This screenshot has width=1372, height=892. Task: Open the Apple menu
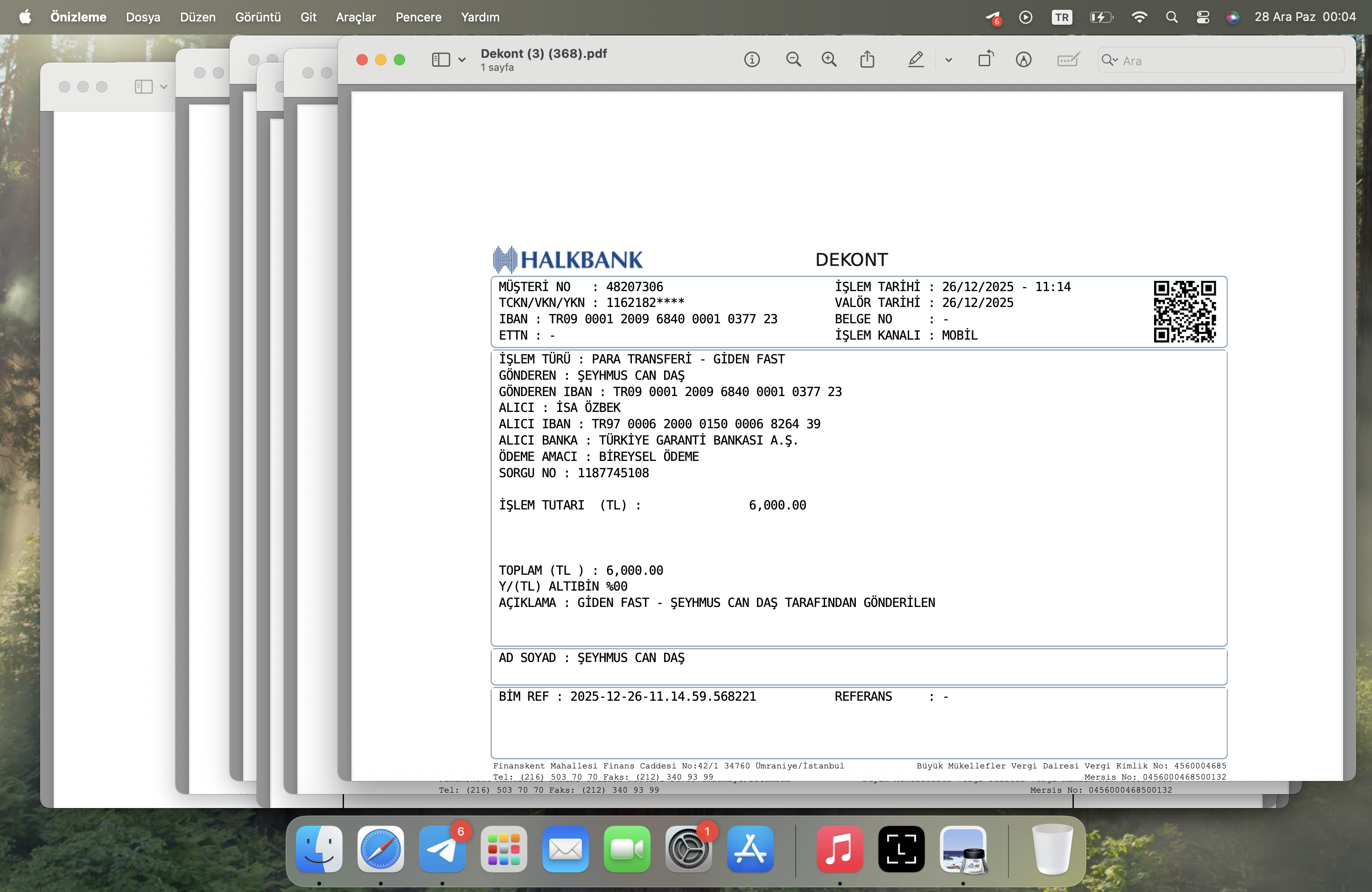point(25,17)
